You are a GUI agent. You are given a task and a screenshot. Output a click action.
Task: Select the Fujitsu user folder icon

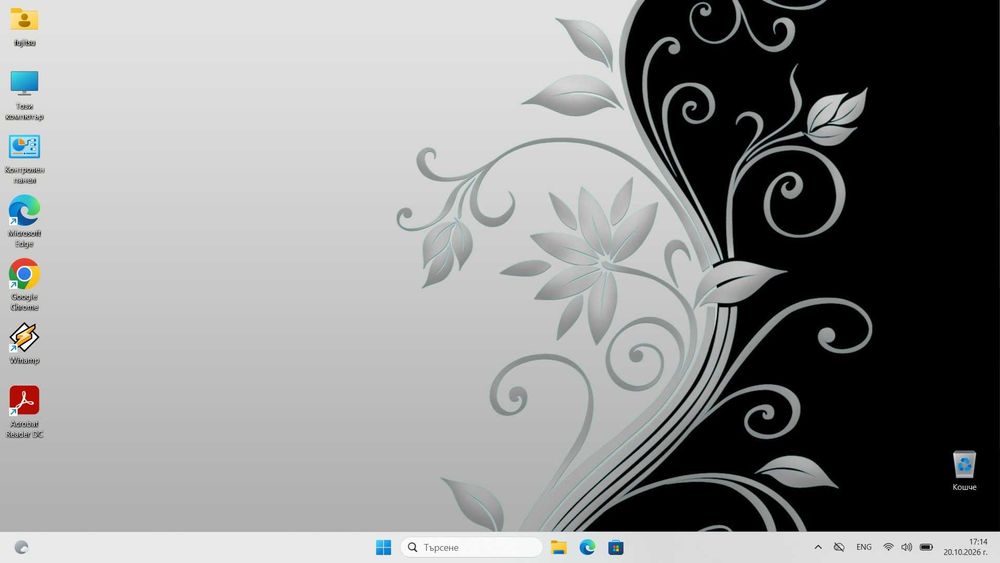(x=24, y=27)
